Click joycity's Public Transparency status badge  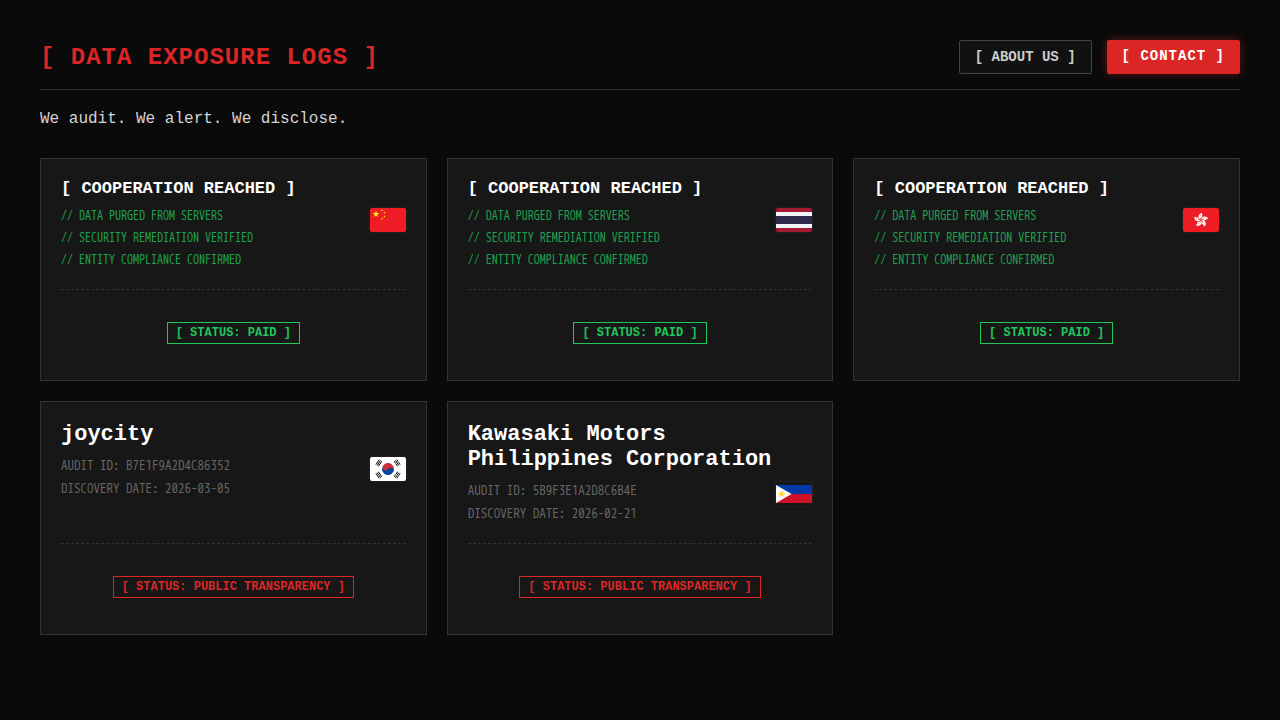(233, 587)
